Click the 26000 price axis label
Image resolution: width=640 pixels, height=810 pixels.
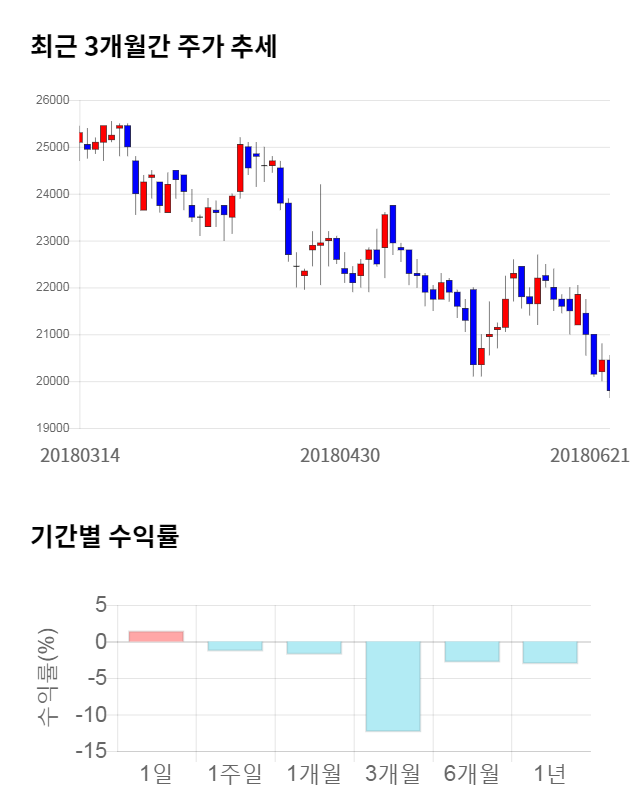51,100
